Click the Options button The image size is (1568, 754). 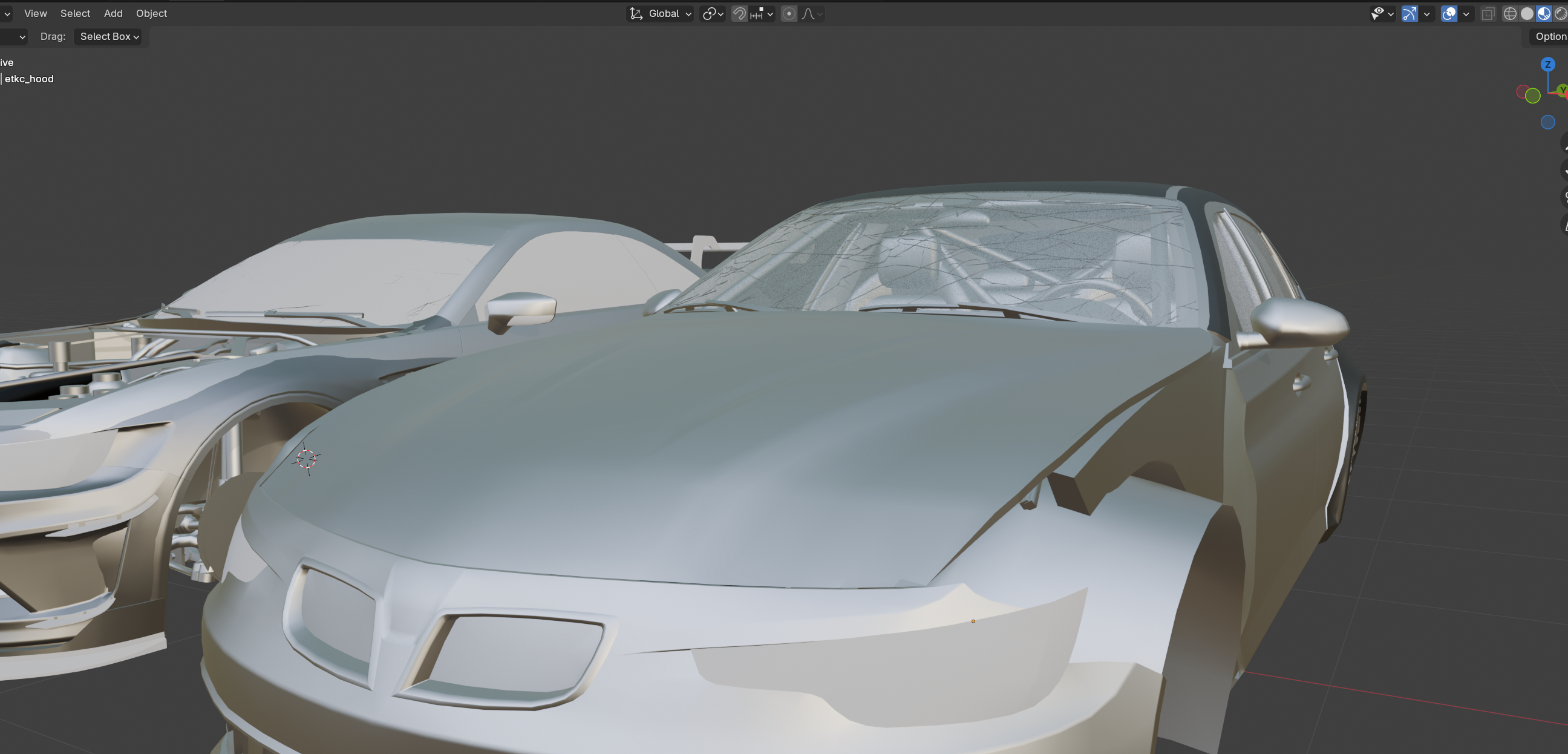(1550, 36)
